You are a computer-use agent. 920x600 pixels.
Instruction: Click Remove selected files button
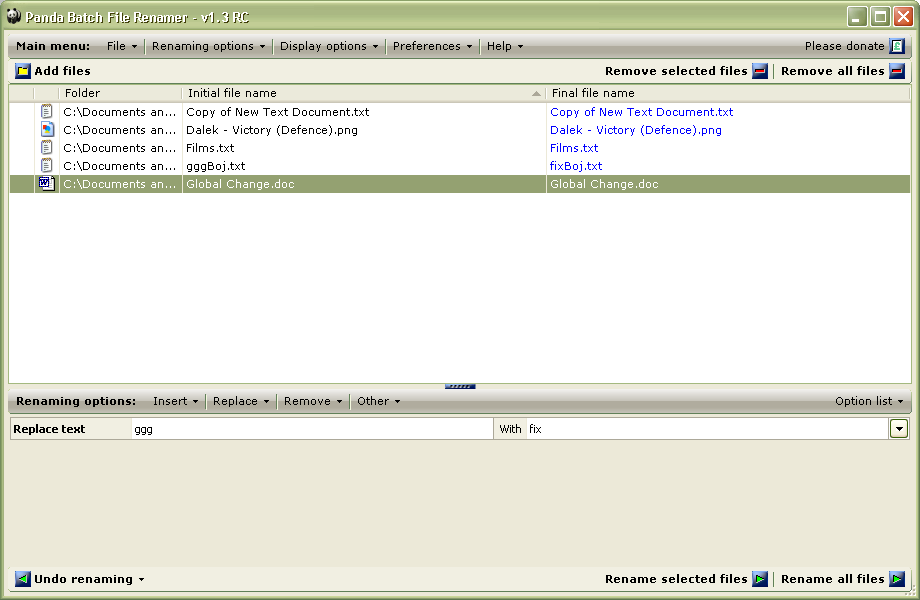pos(686,71)
